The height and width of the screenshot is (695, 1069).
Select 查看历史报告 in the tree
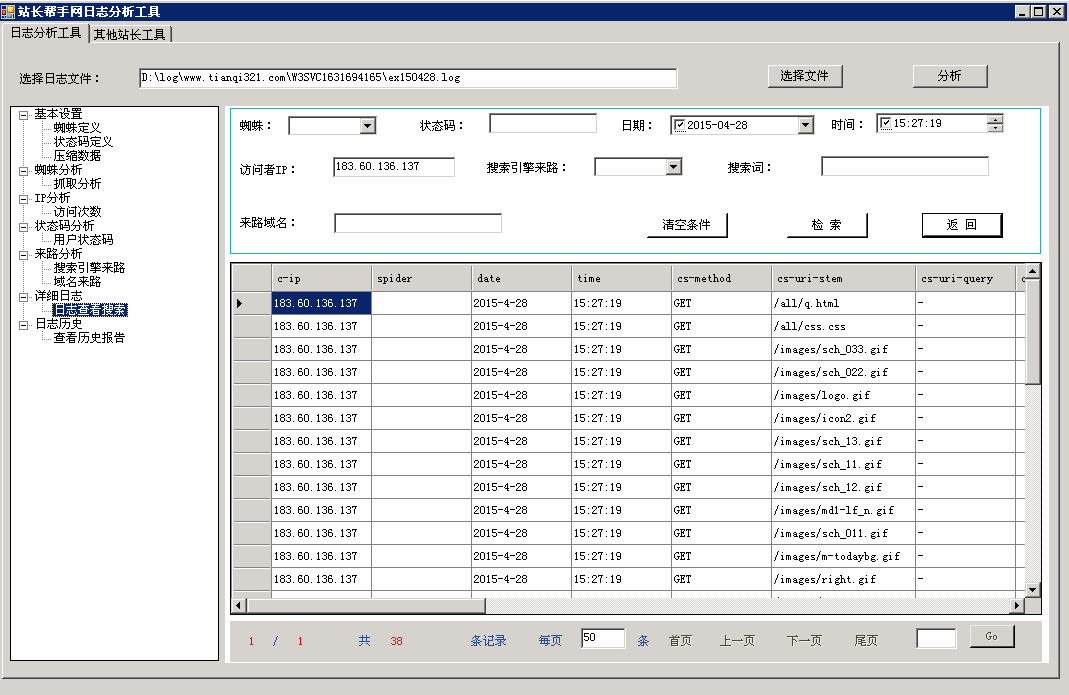click(89, 338)
